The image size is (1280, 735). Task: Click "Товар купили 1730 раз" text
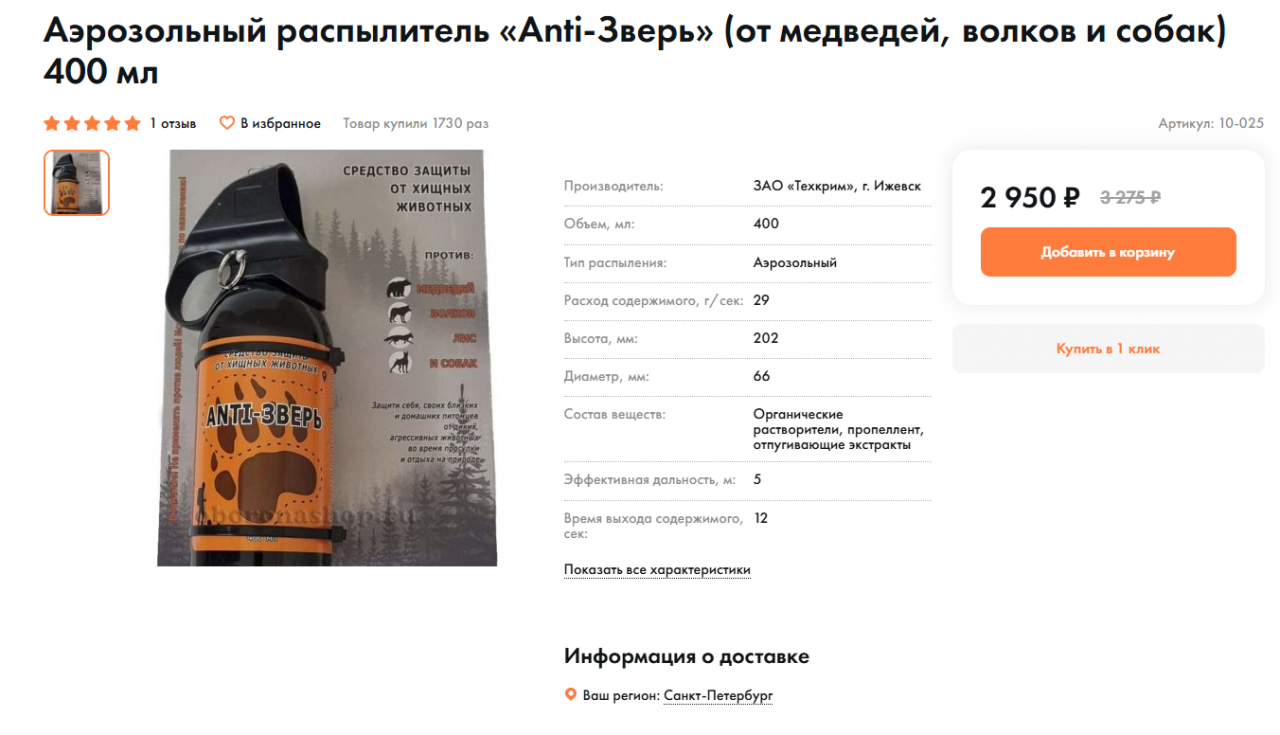[416, 124]
